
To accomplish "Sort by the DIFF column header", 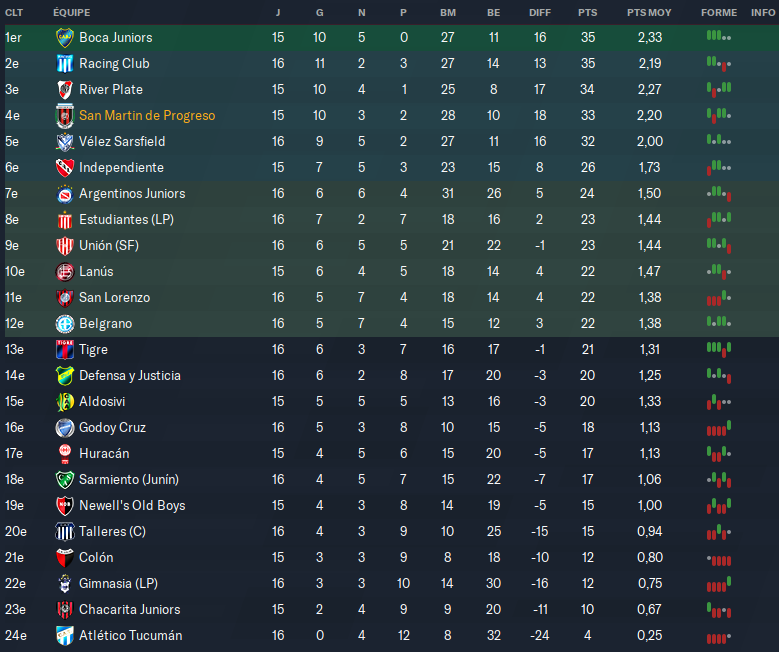I will click(x=539, y=12).
